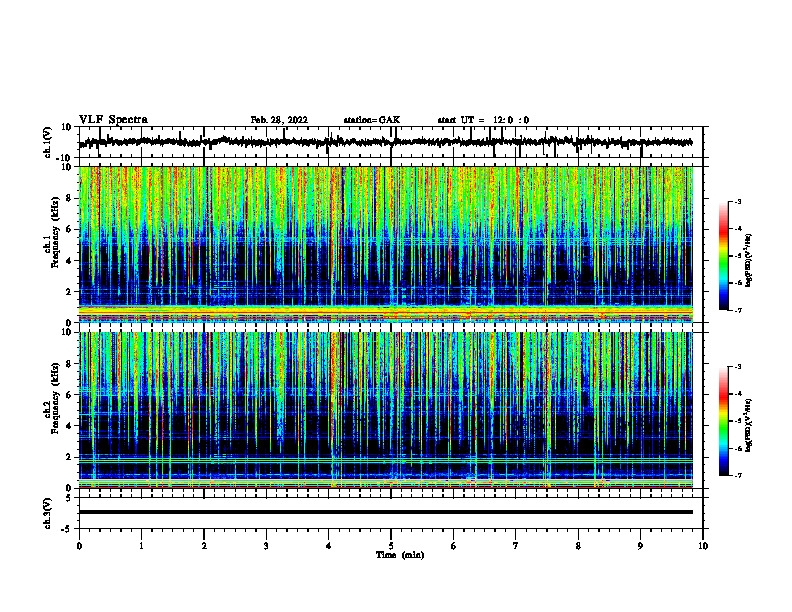The image size is (792, 612).
Task: Click the "4" kHz tick on ch.2 frequency axis
Action: 69,426
